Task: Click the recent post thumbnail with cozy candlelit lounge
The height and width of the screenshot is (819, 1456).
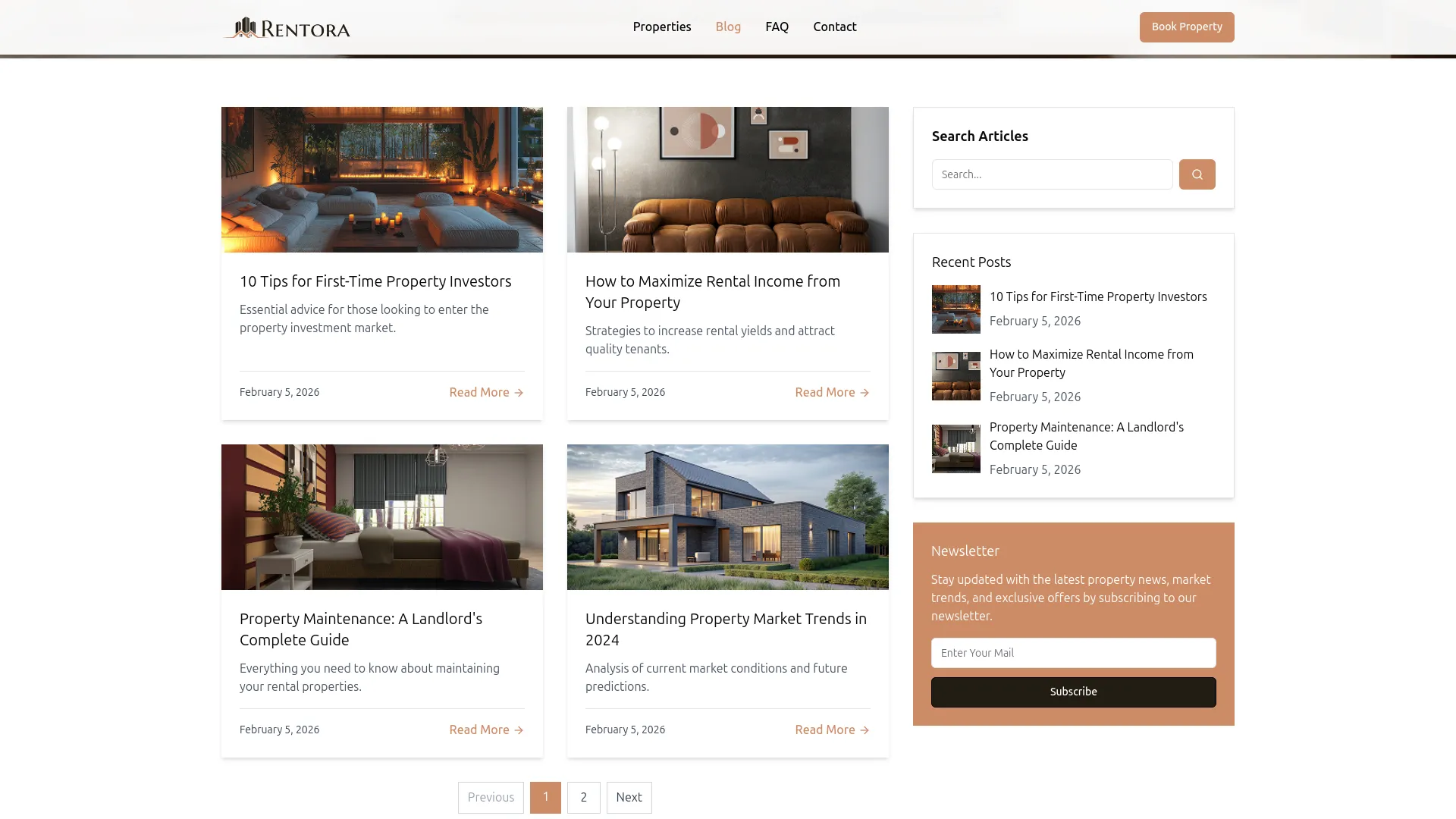Action: coord(955,309)
